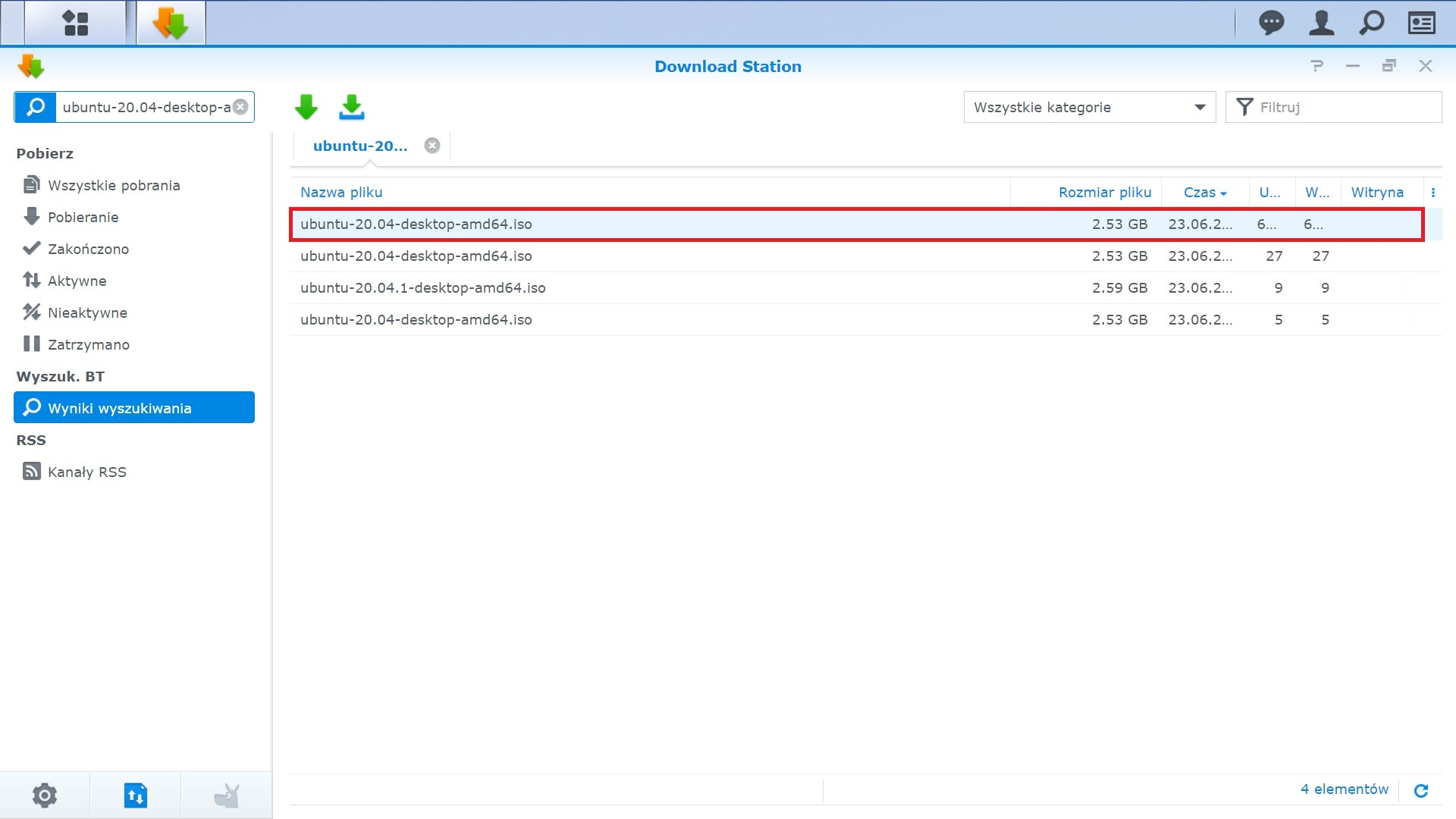Image resolution: width=1456 pixels, height=819 pixels.
Task: Open the Wszystkie kategorie dropdown
Action: pos(1090,107)
